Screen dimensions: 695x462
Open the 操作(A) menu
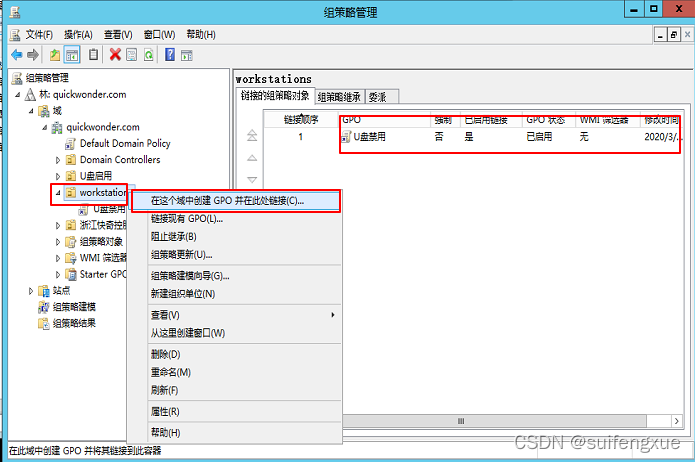coord(78,35)
